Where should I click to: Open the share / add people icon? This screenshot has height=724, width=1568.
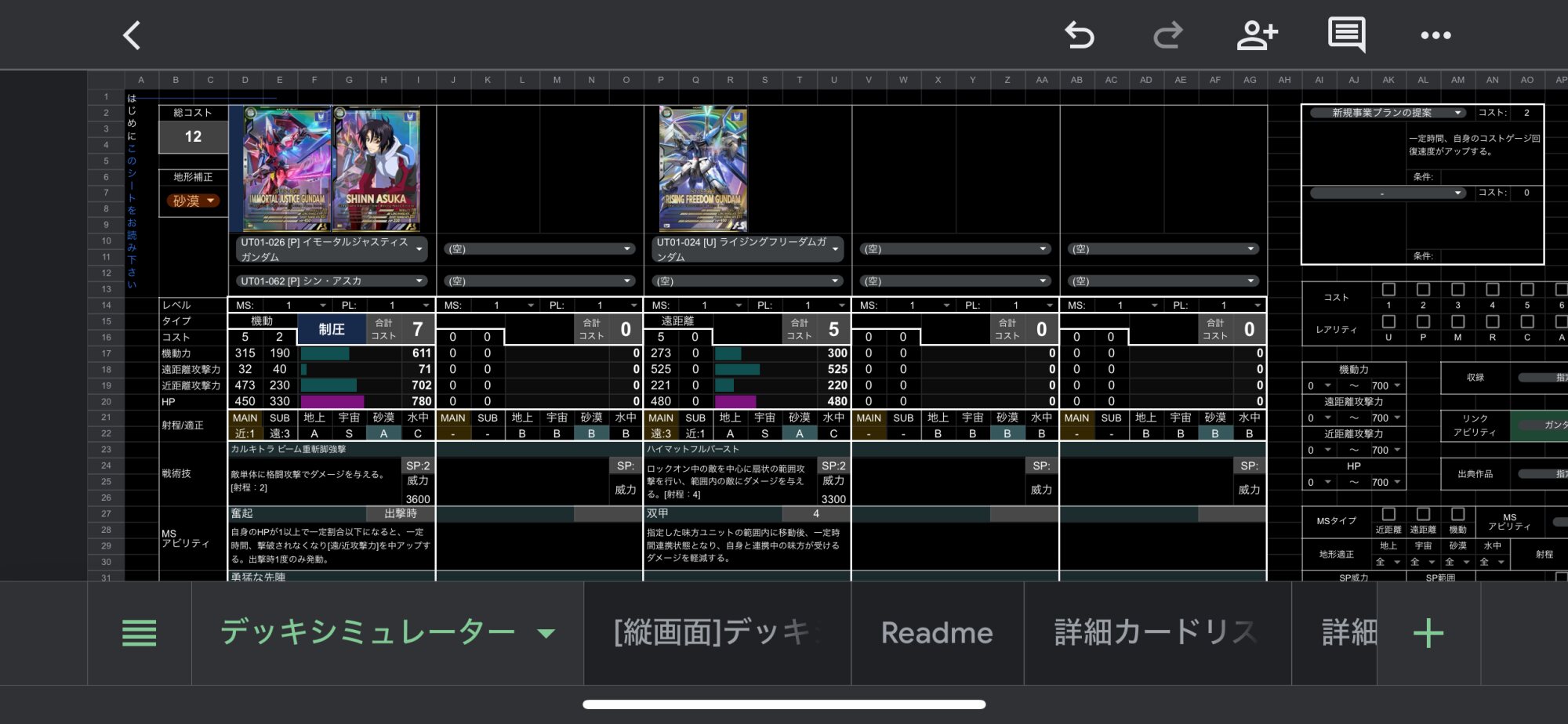pos(1257,35)
